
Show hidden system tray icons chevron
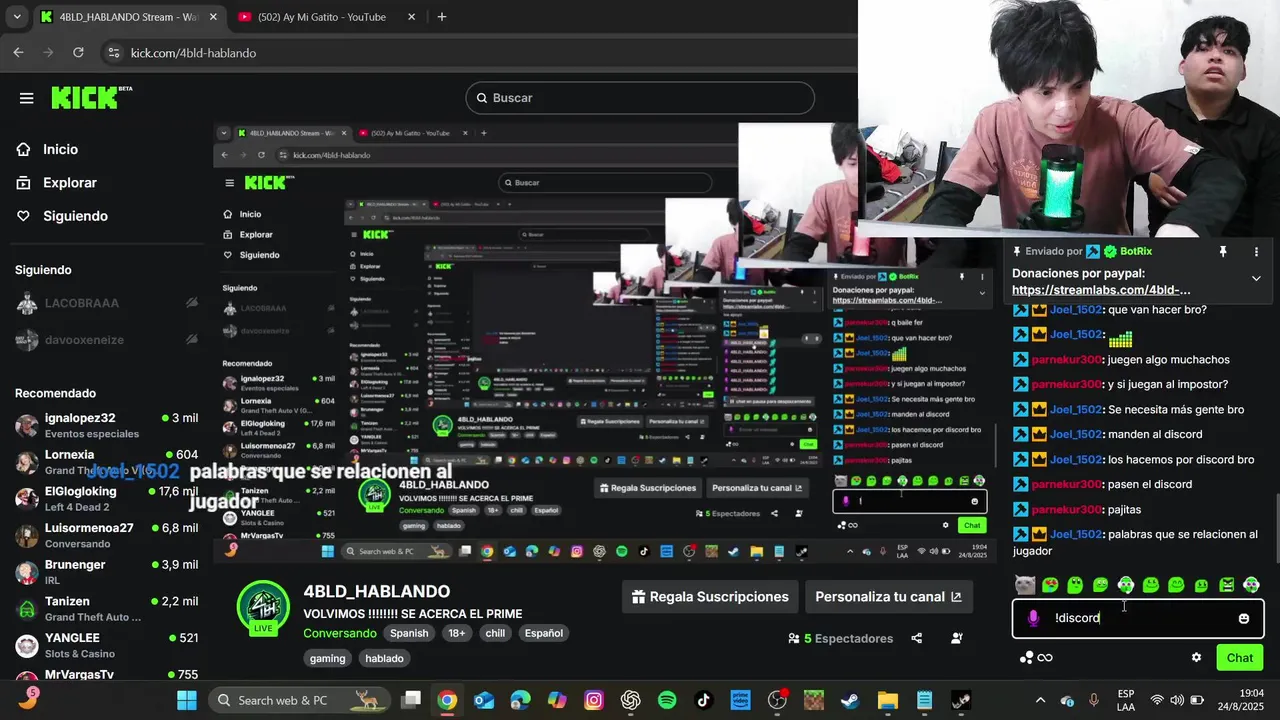(x=1040, y=700)
